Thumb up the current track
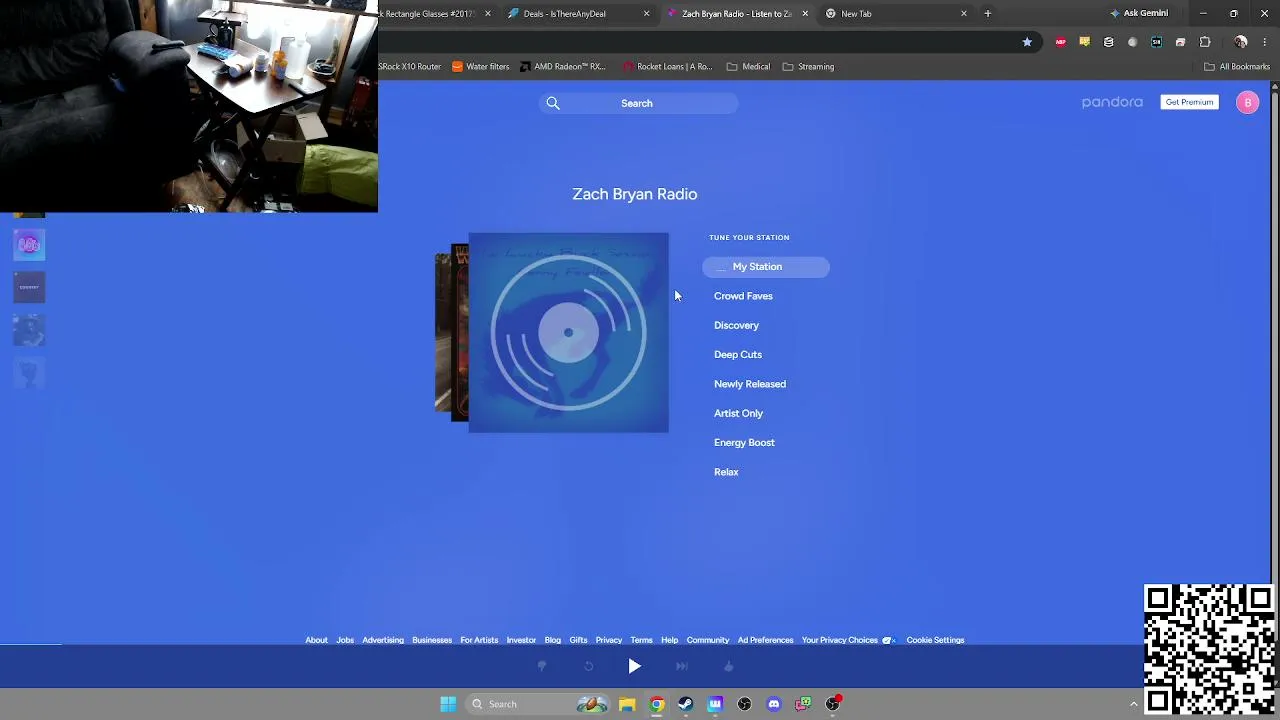 click(728, 666)
